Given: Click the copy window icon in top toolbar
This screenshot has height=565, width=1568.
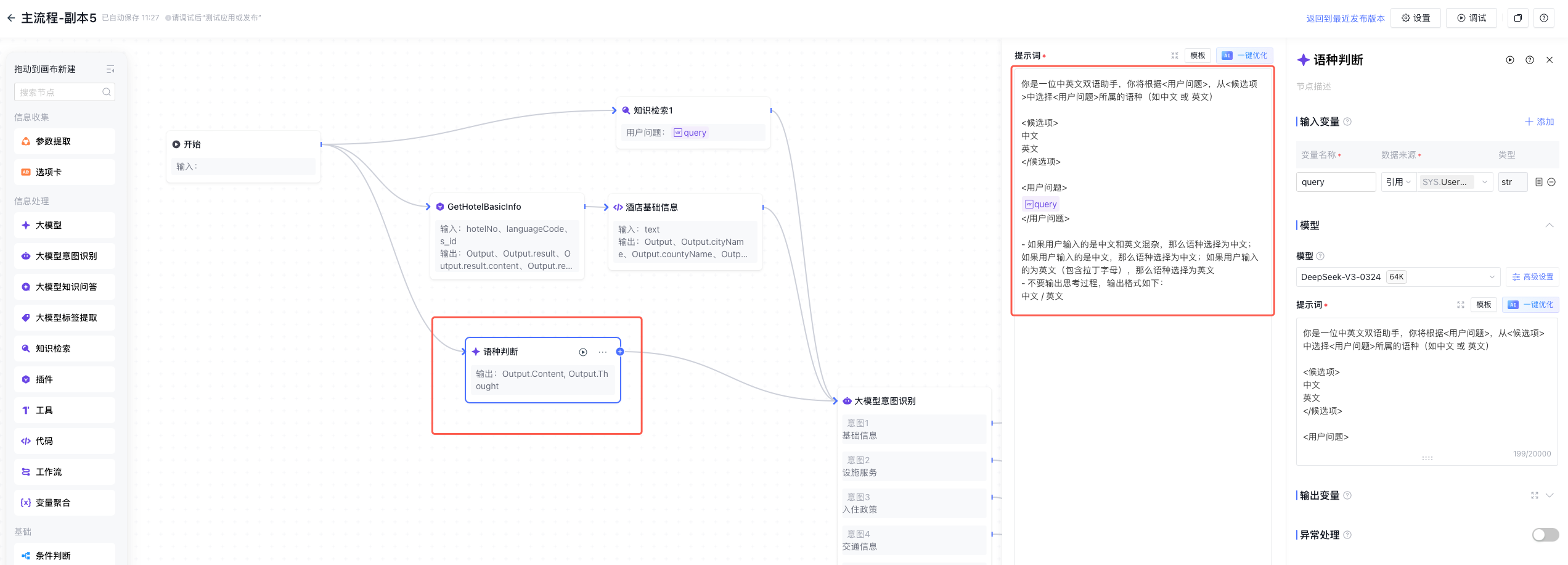Looking at the screenshot, I should coord(1517,18).
